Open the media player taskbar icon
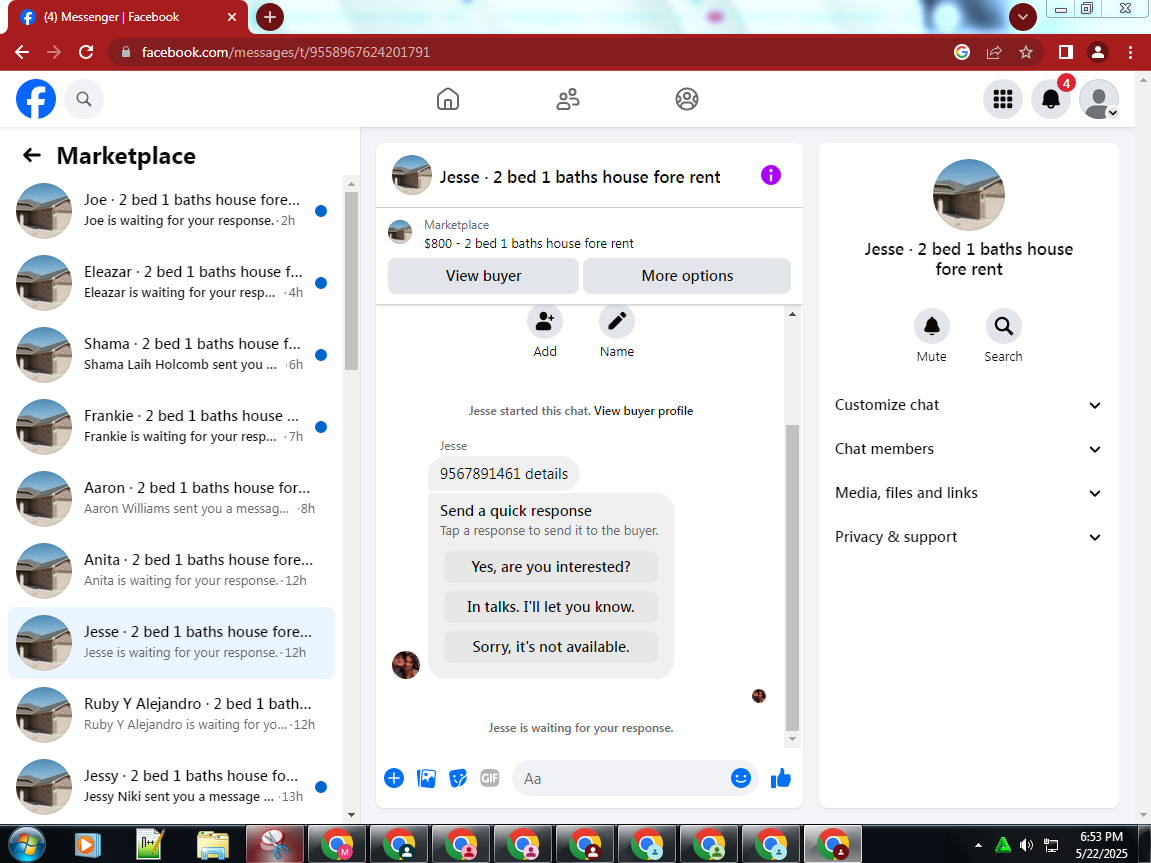This screenshot has width=1151, height=863. (87, 845)
